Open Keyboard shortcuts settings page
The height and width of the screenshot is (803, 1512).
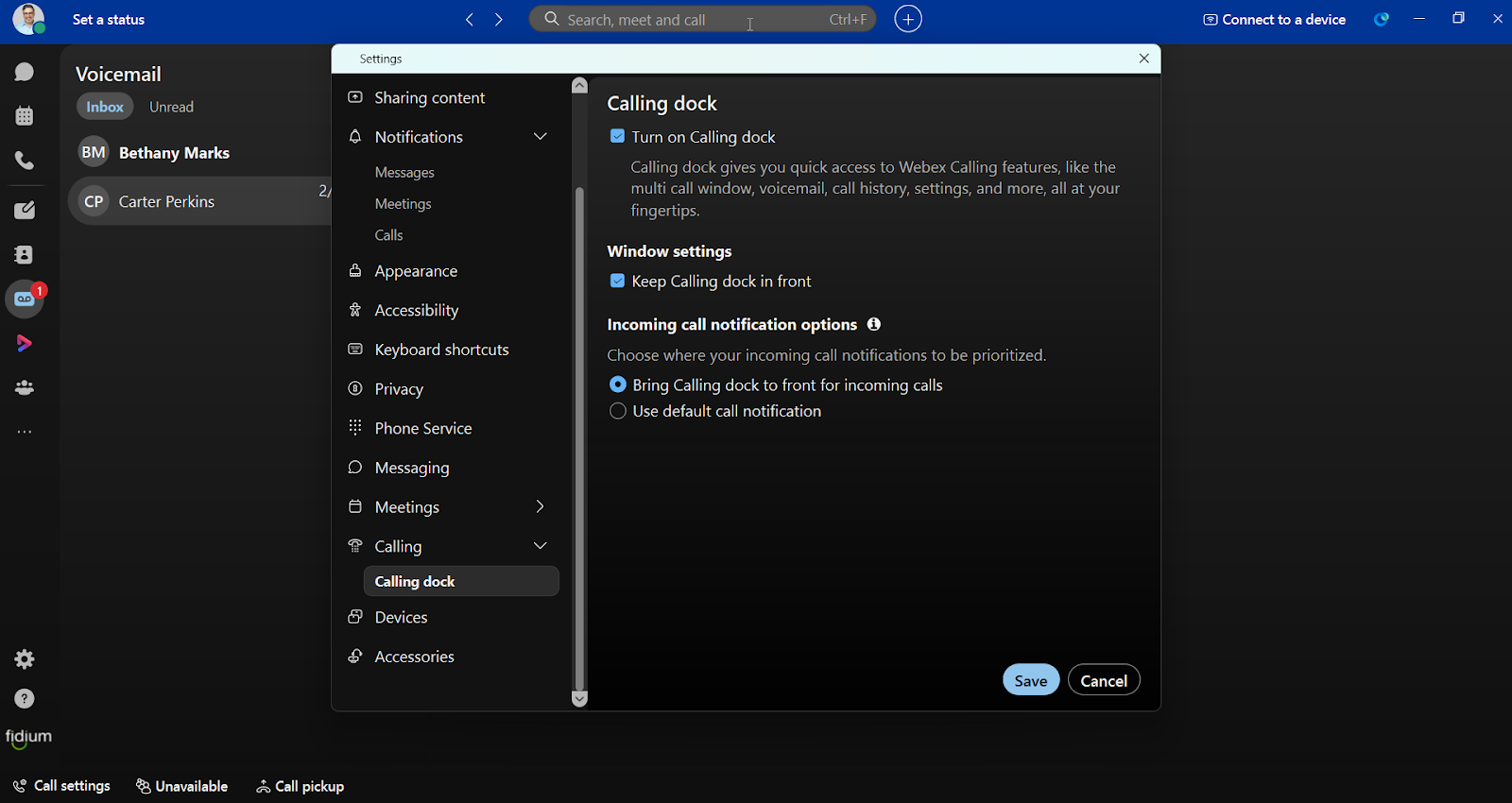tap(441, 350)
